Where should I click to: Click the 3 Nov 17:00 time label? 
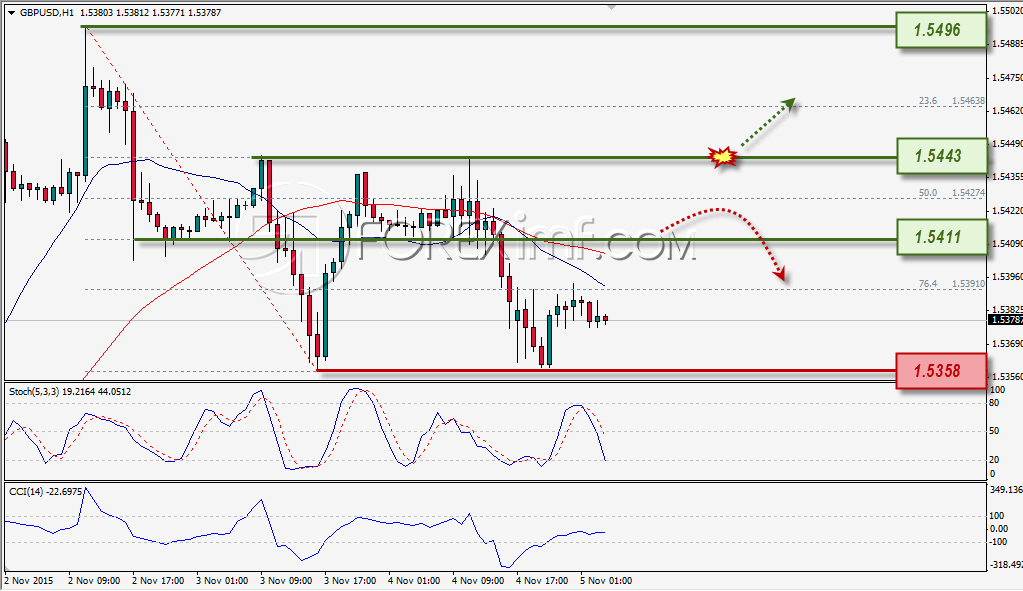[x=350, y=581]
